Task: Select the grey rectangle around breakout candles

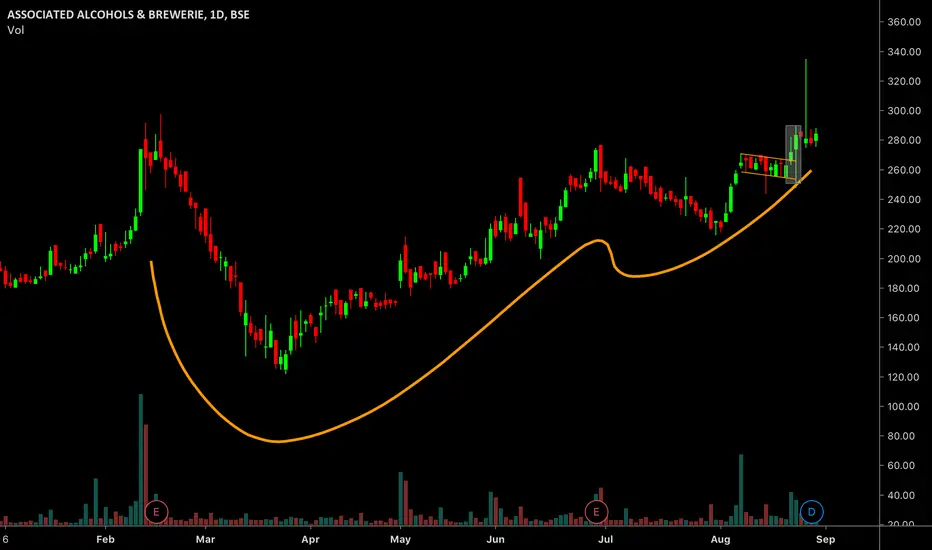Action: click(793, 154)
